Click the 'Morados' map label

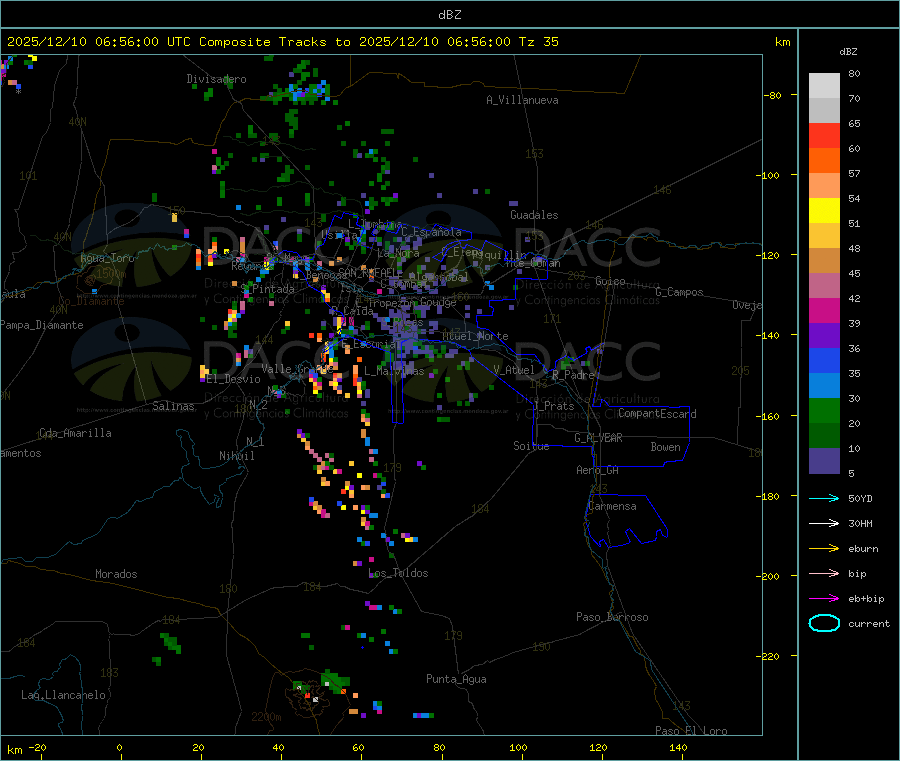pyautogui.click(x=116, y=574)
